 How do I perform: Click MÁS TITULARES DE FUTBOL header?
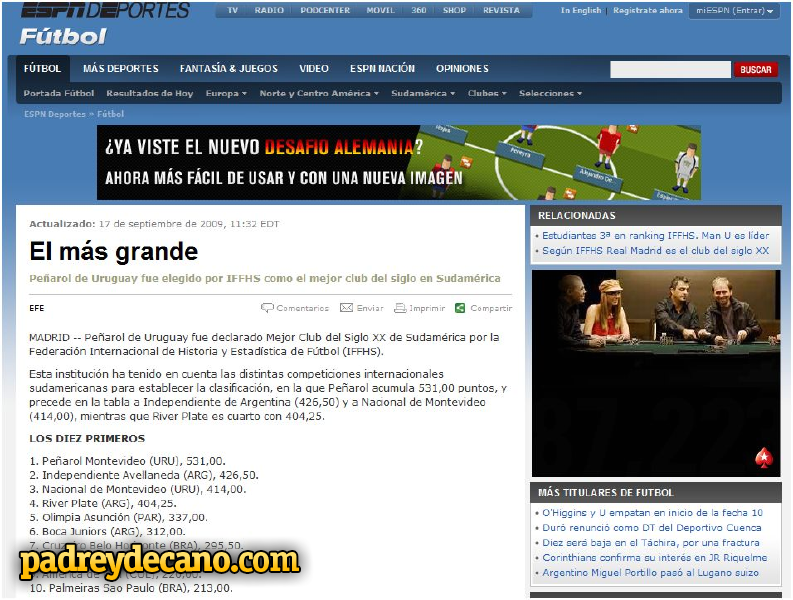(656, 493)
